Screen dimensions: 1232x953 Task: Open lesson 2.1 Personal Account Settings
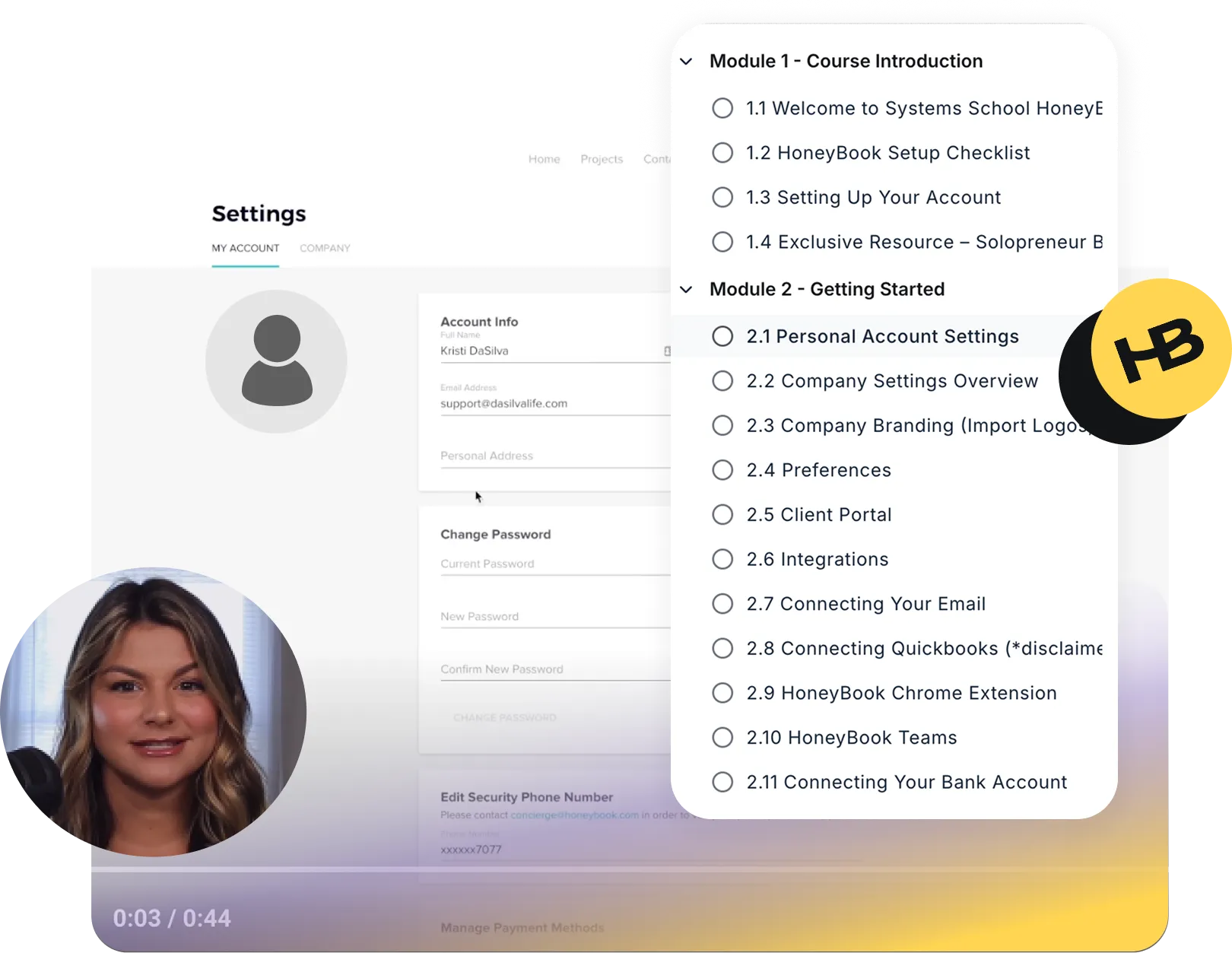point(882,336)
